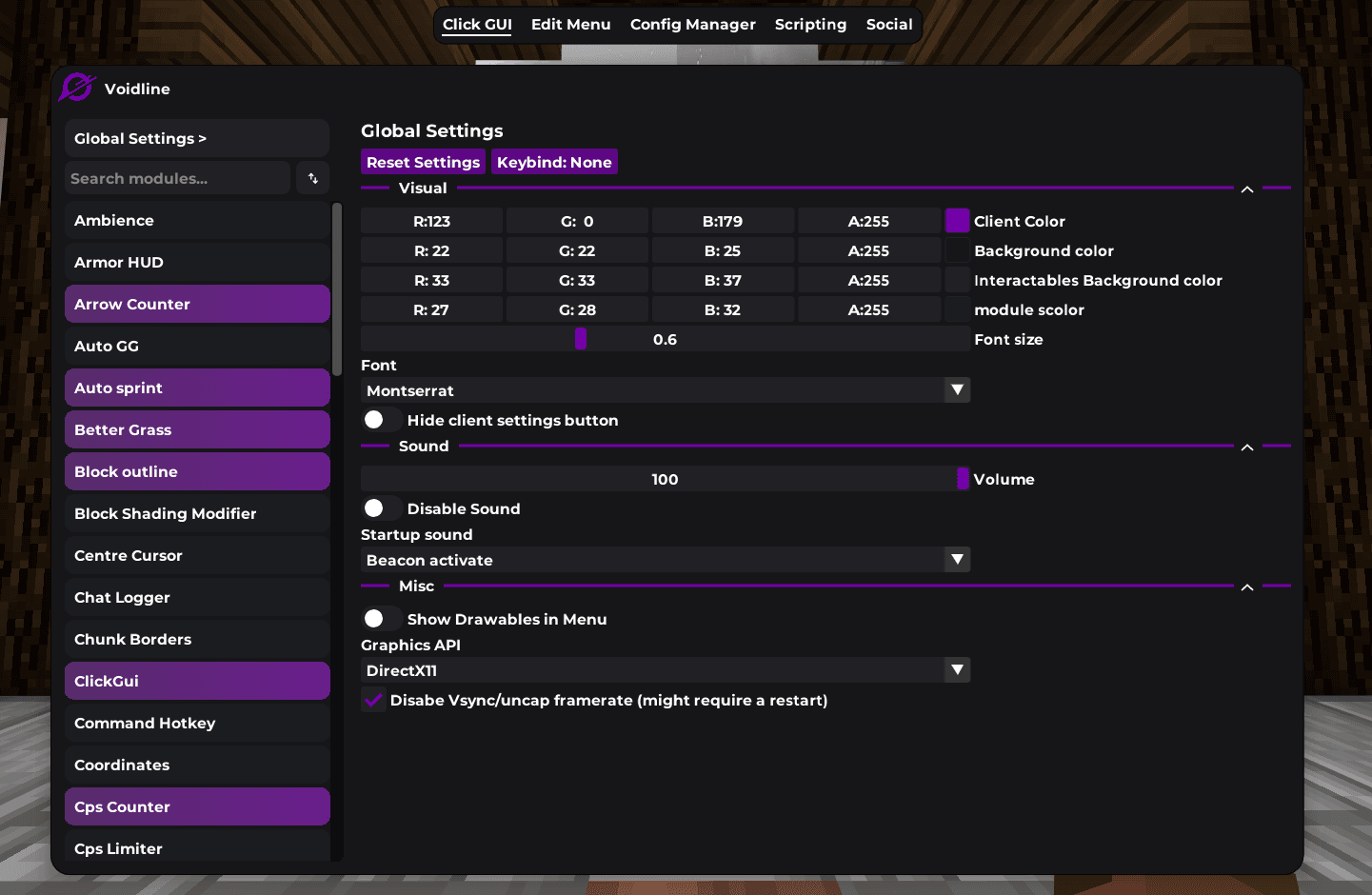Click the purple Client Color swatch

pyautogui.click(x=957, y=221)
